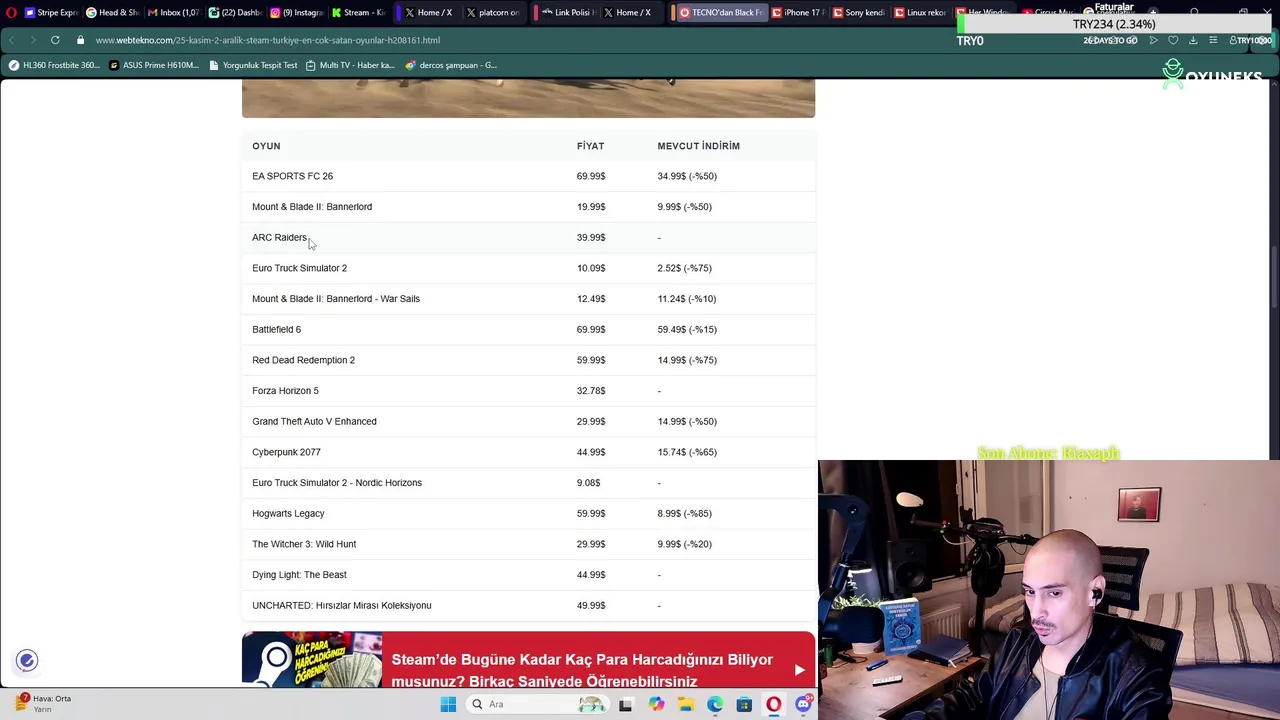Click the TRY234 (2.34%) overlay label

pos(1114,24)
